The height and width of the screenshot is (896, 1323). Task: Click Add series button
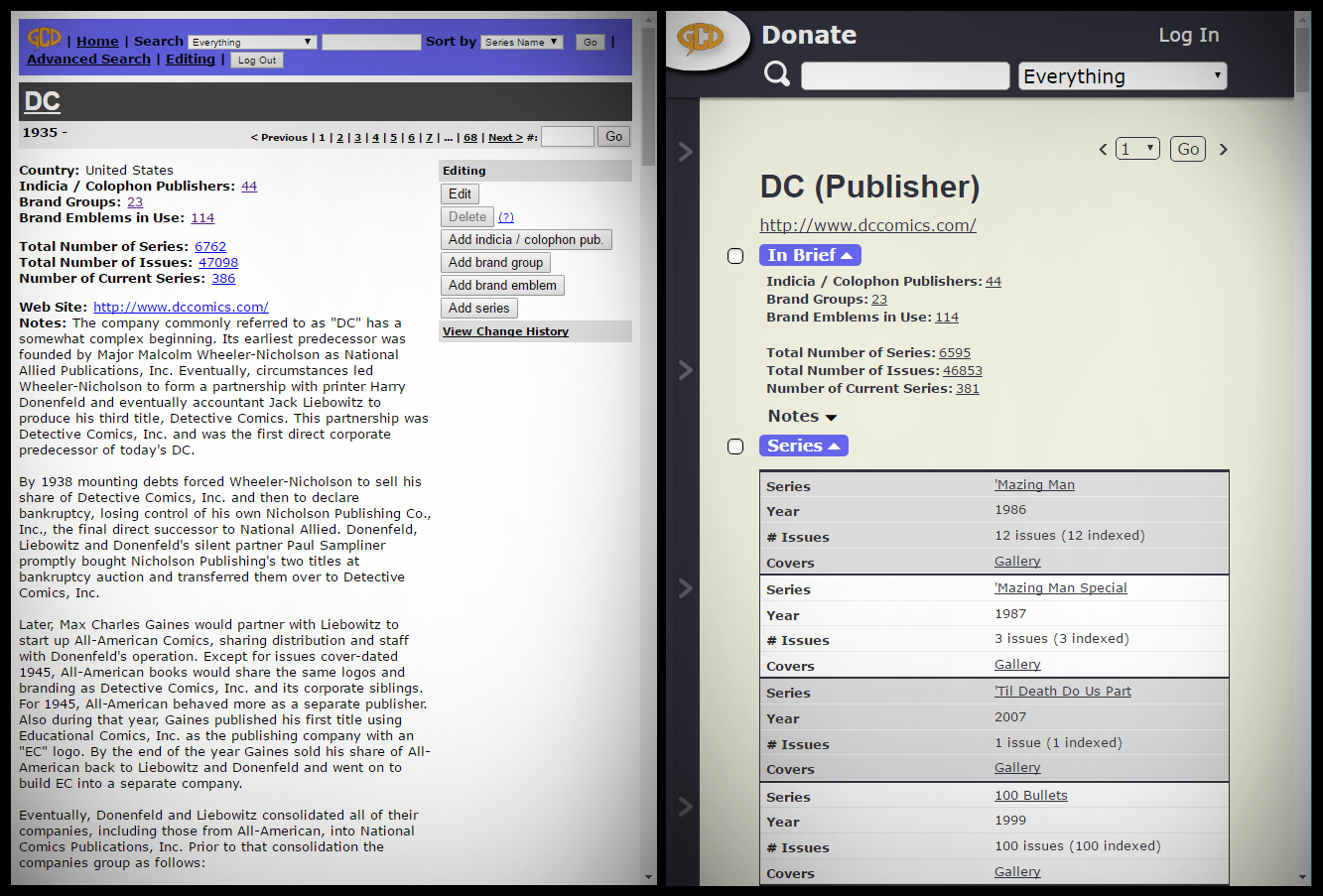coord(479,309)
